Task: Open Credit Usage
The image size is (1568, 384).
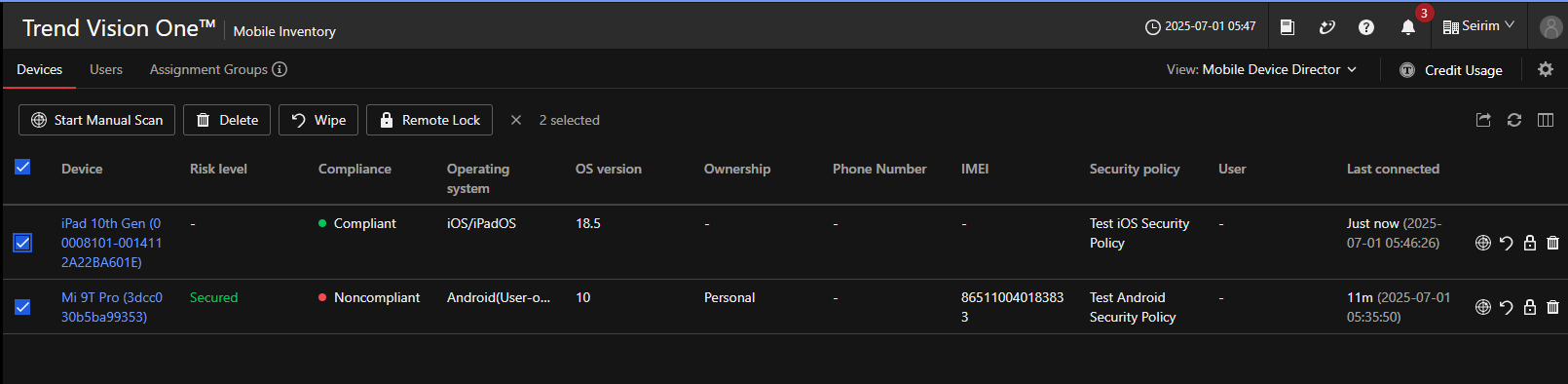Action: click(1451, 70)
